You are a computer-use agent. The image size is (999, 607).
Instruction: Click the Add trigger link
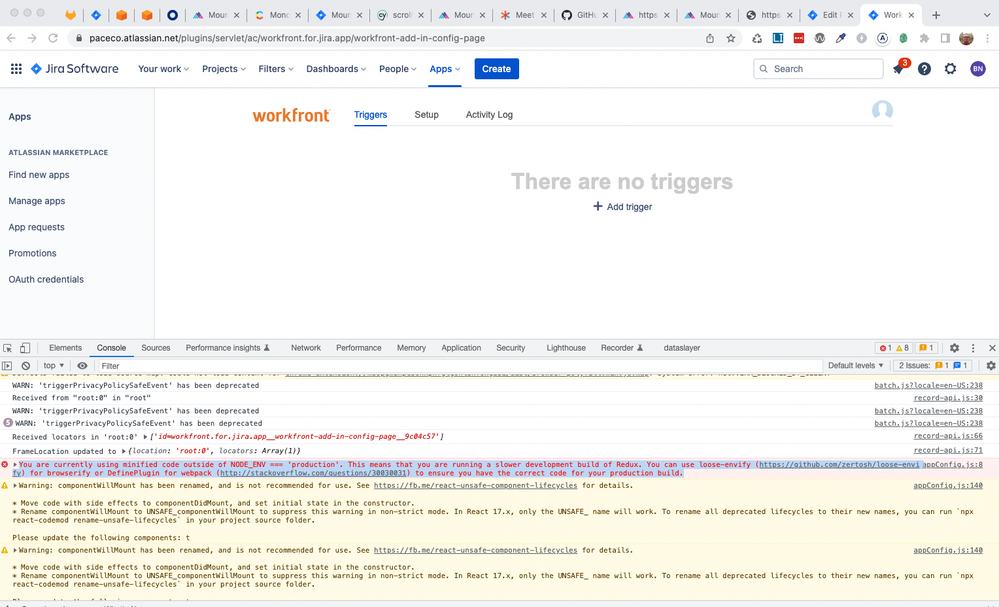pos(629,207)
